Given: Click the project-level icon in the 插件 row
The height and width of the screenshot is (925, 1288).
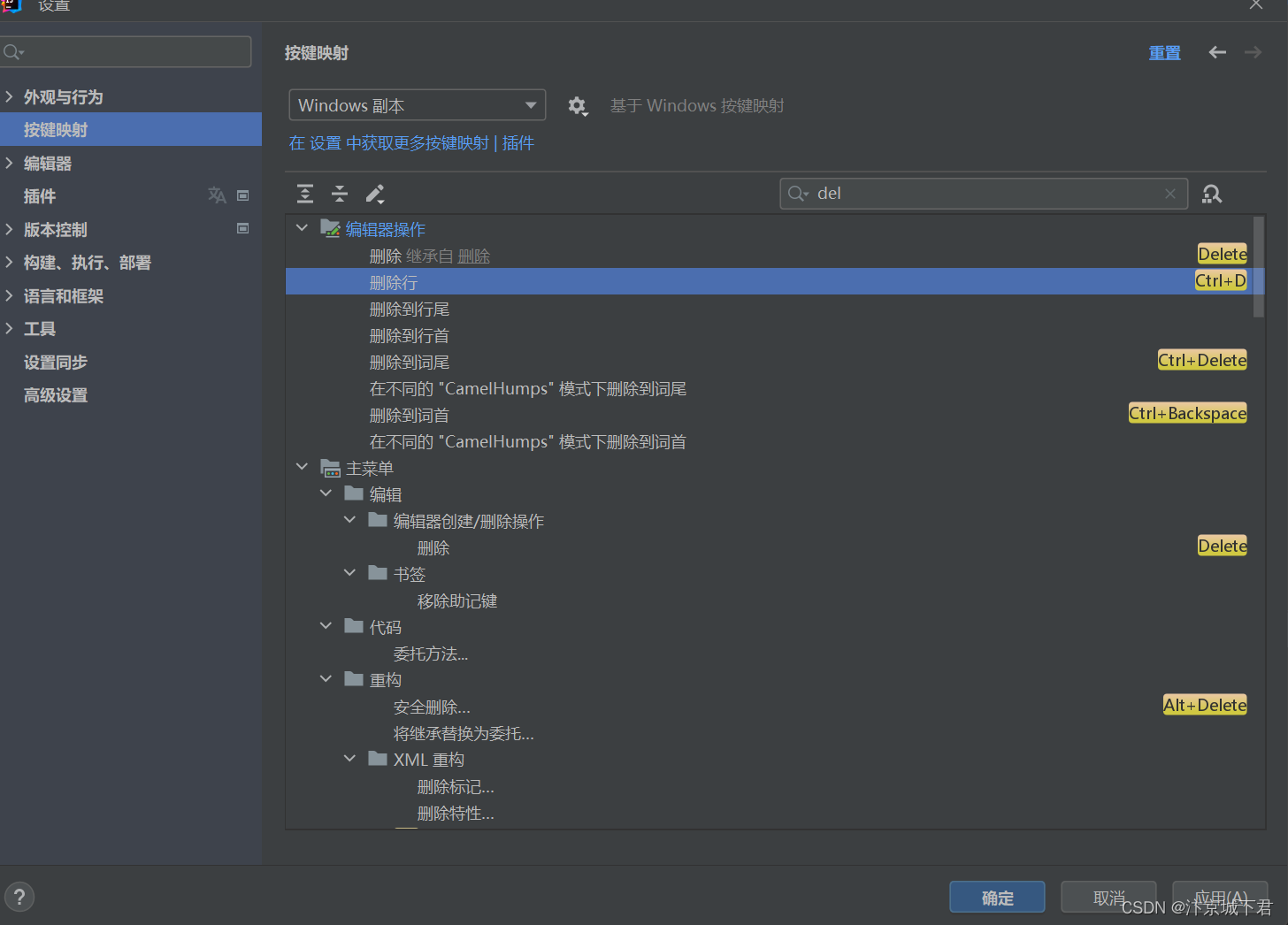Looking at the screenshot, I should coord(243,195).
